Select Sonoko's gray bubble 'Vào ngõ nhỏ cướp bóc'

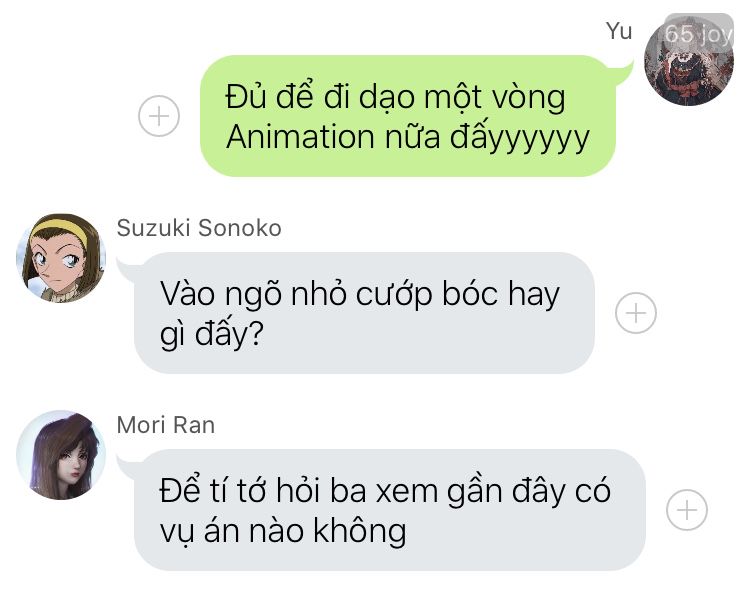364,313
